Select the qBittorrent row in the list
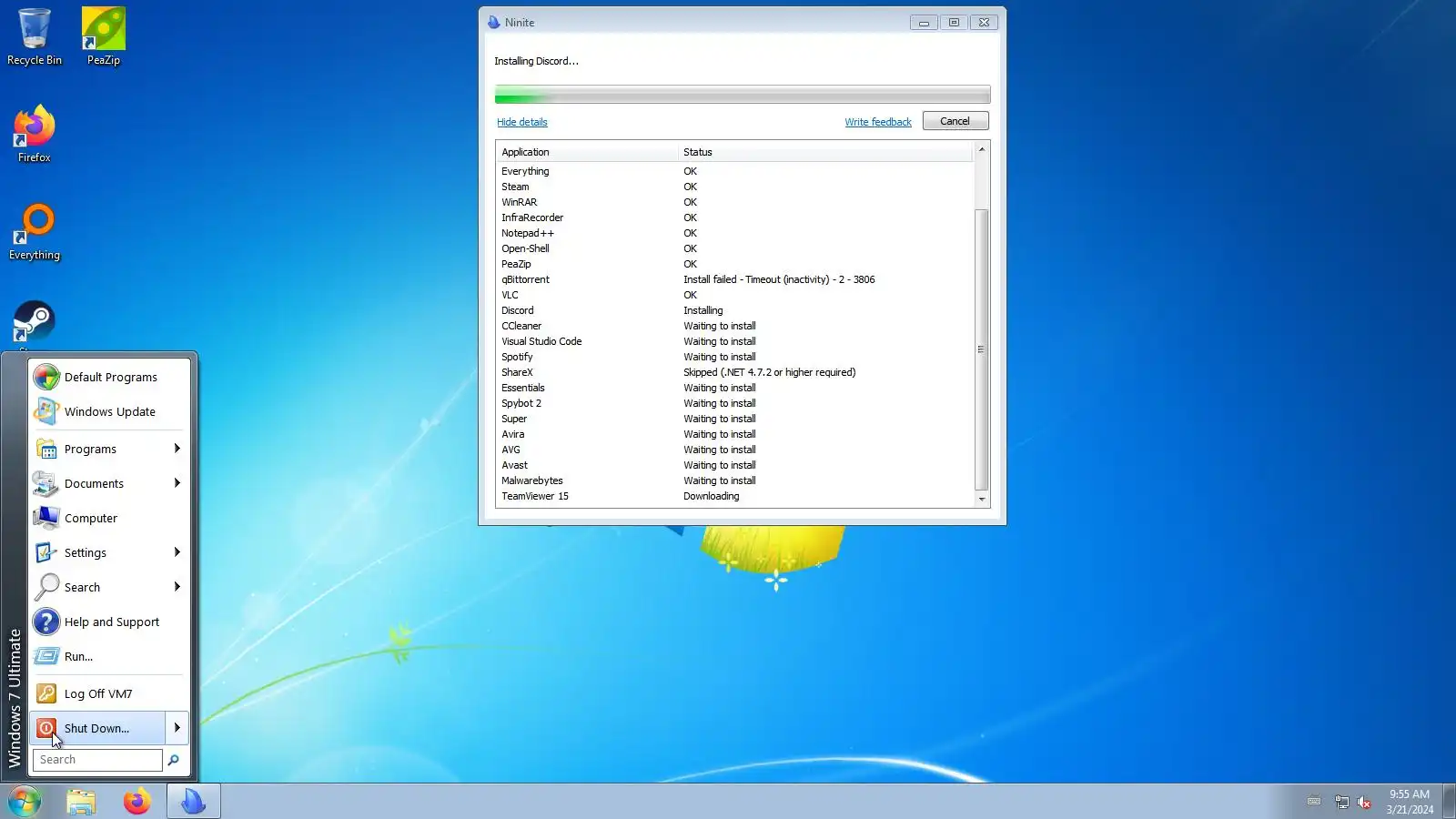The height and width of the screenshot is (819, 1456). (735, 279)
